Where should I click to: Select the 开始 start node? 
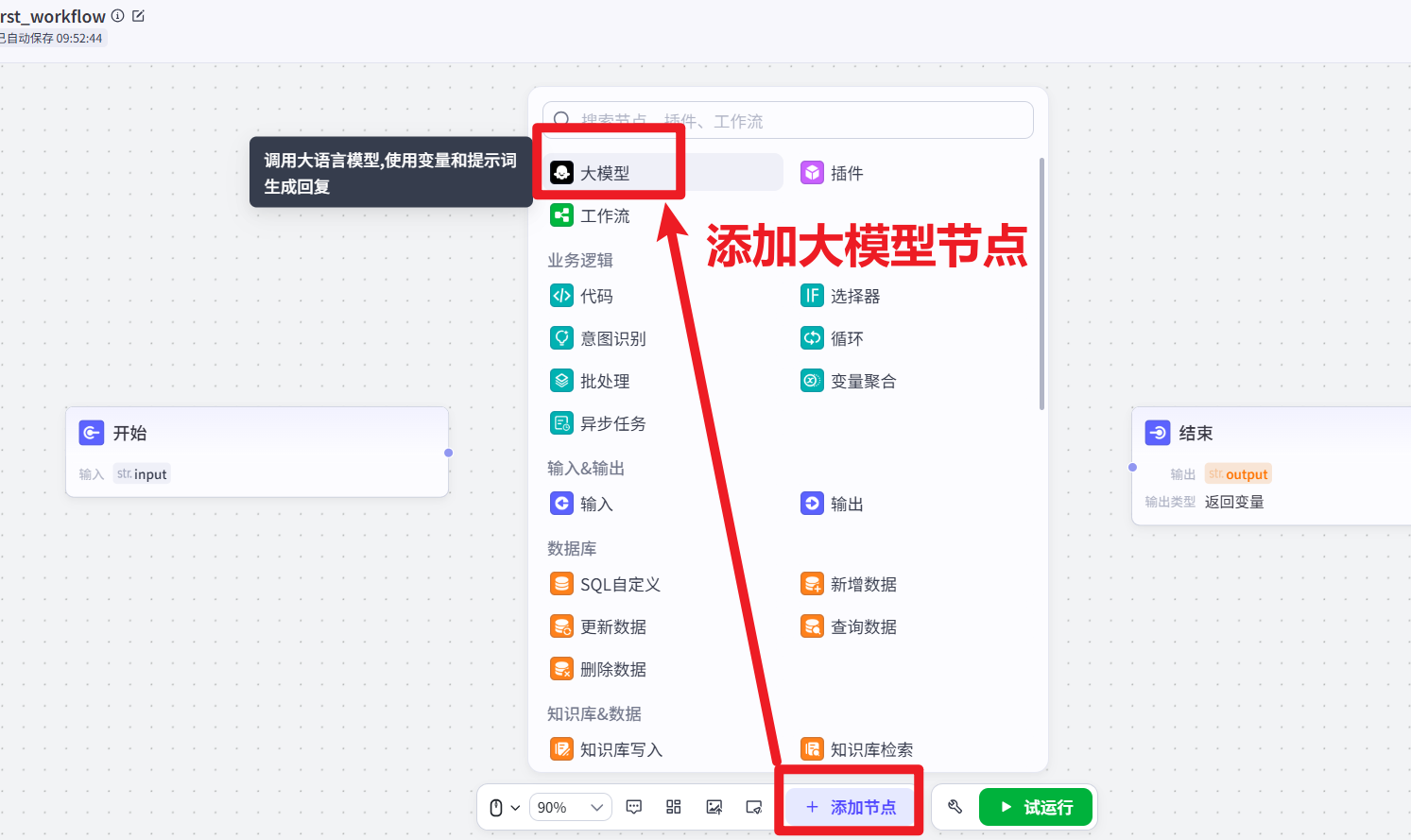coord(257,452)
